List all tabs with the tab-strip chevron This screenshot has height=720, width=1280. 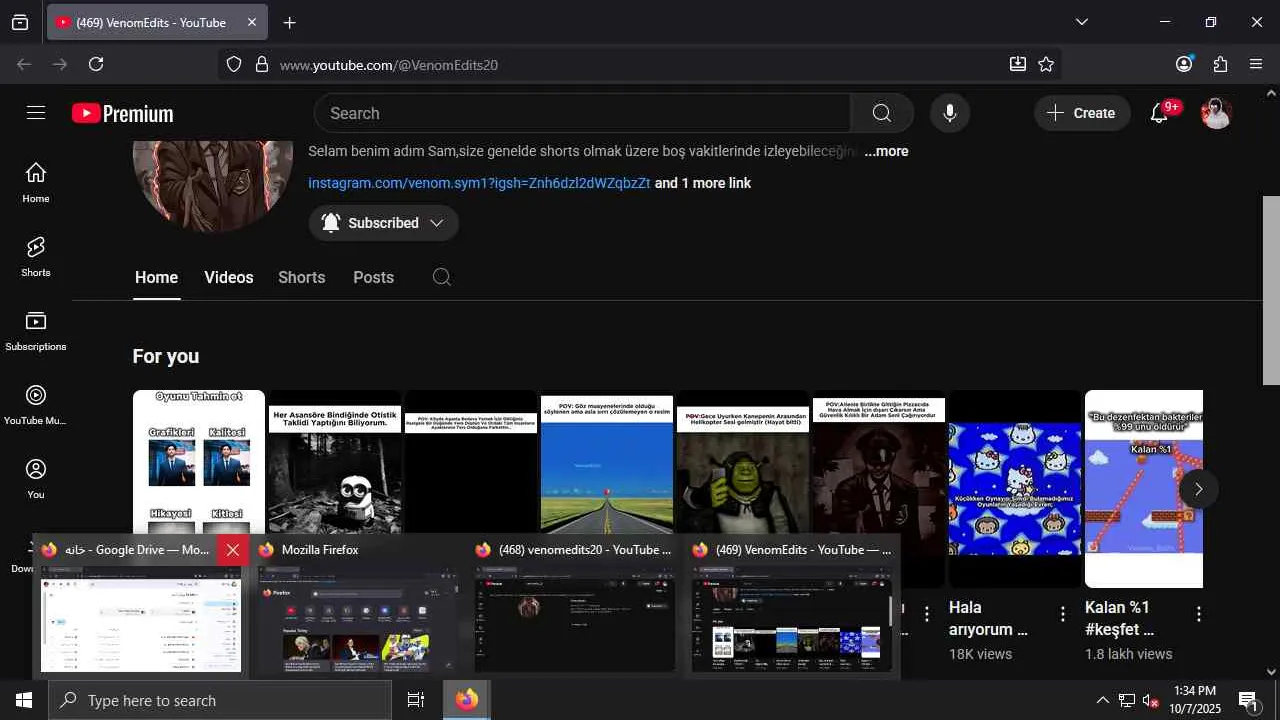tap(1082, 22)
